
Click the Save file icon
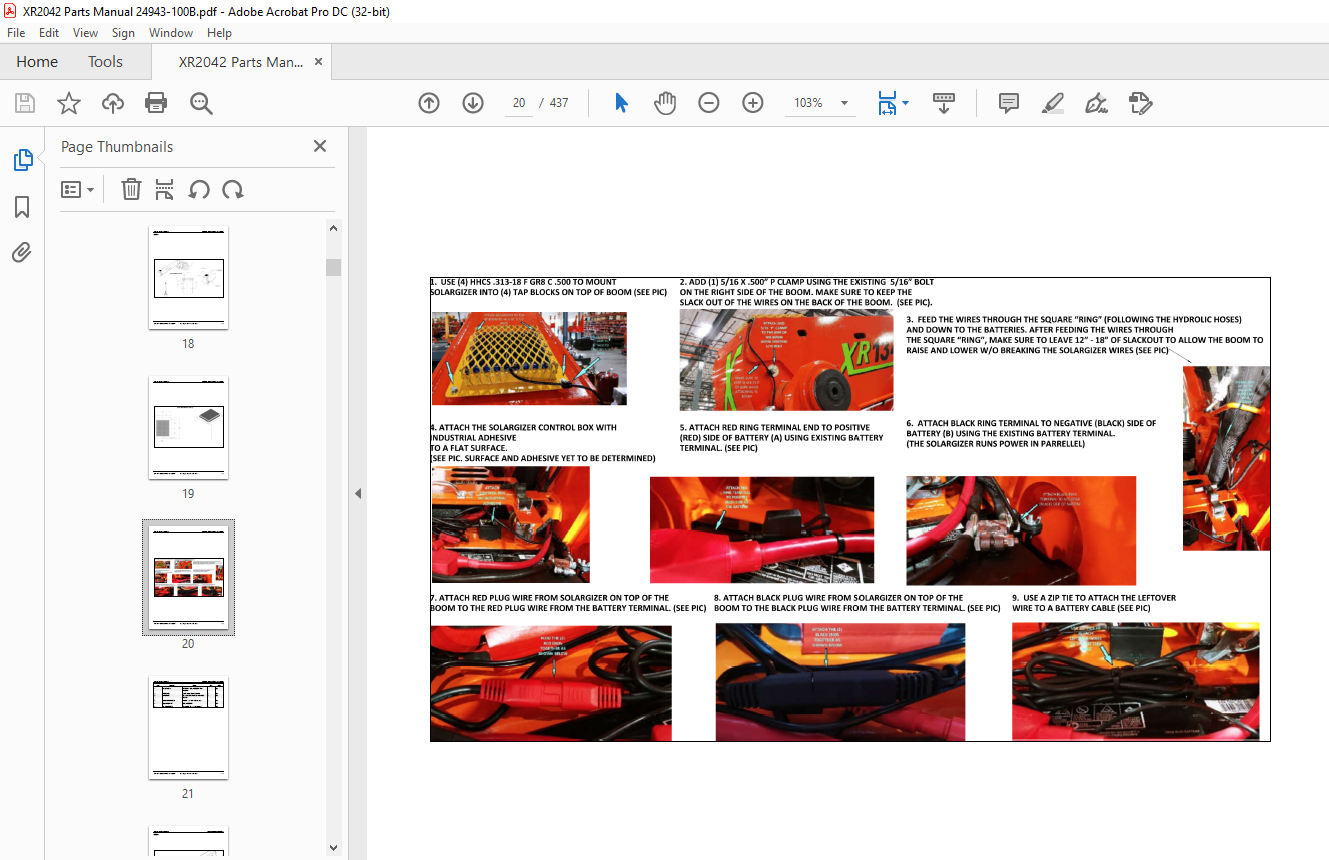(25, 103)
